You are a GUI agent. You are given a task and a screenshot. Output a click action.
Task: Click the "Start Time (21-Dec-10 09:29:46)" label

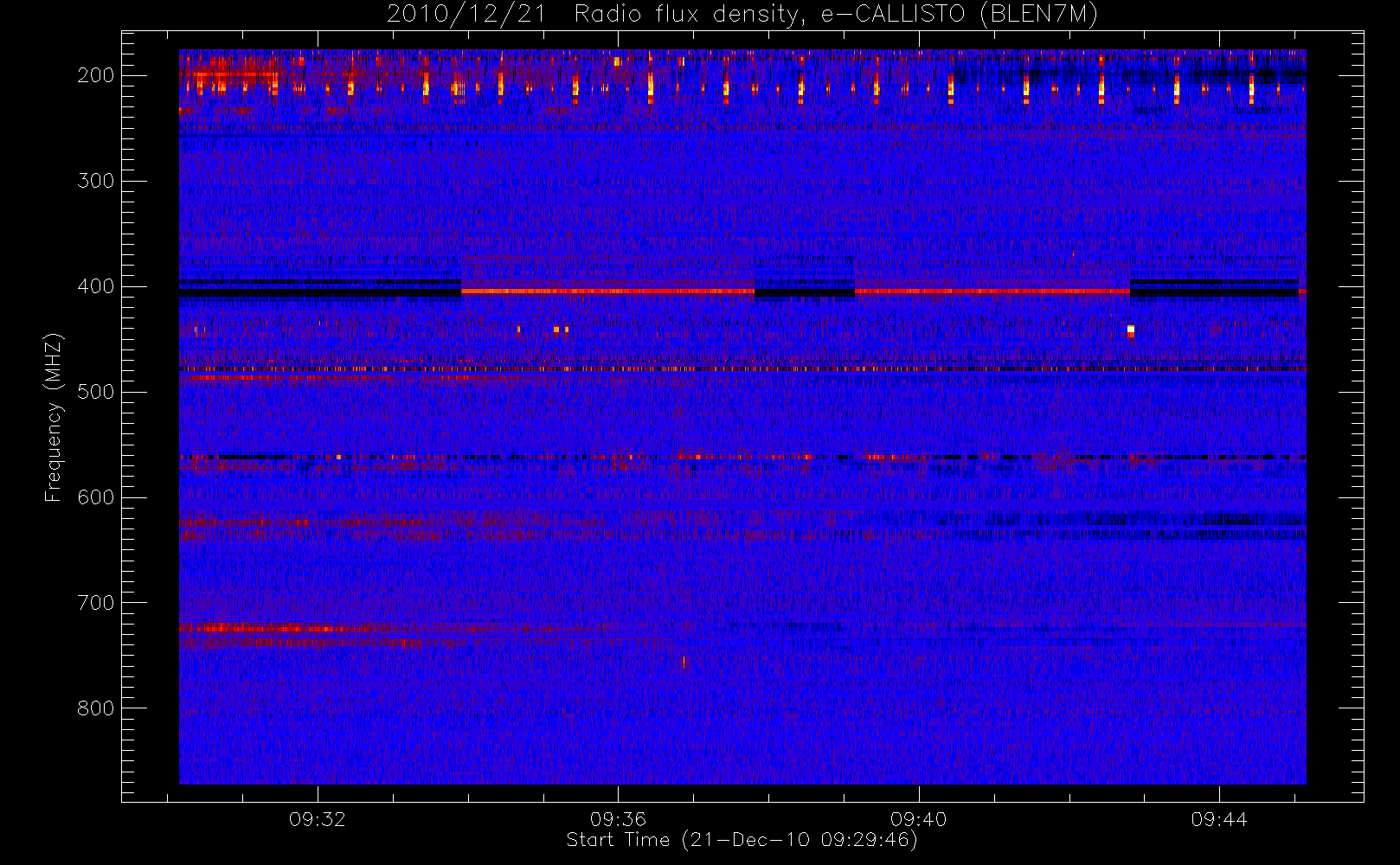(x=742, y=840)
